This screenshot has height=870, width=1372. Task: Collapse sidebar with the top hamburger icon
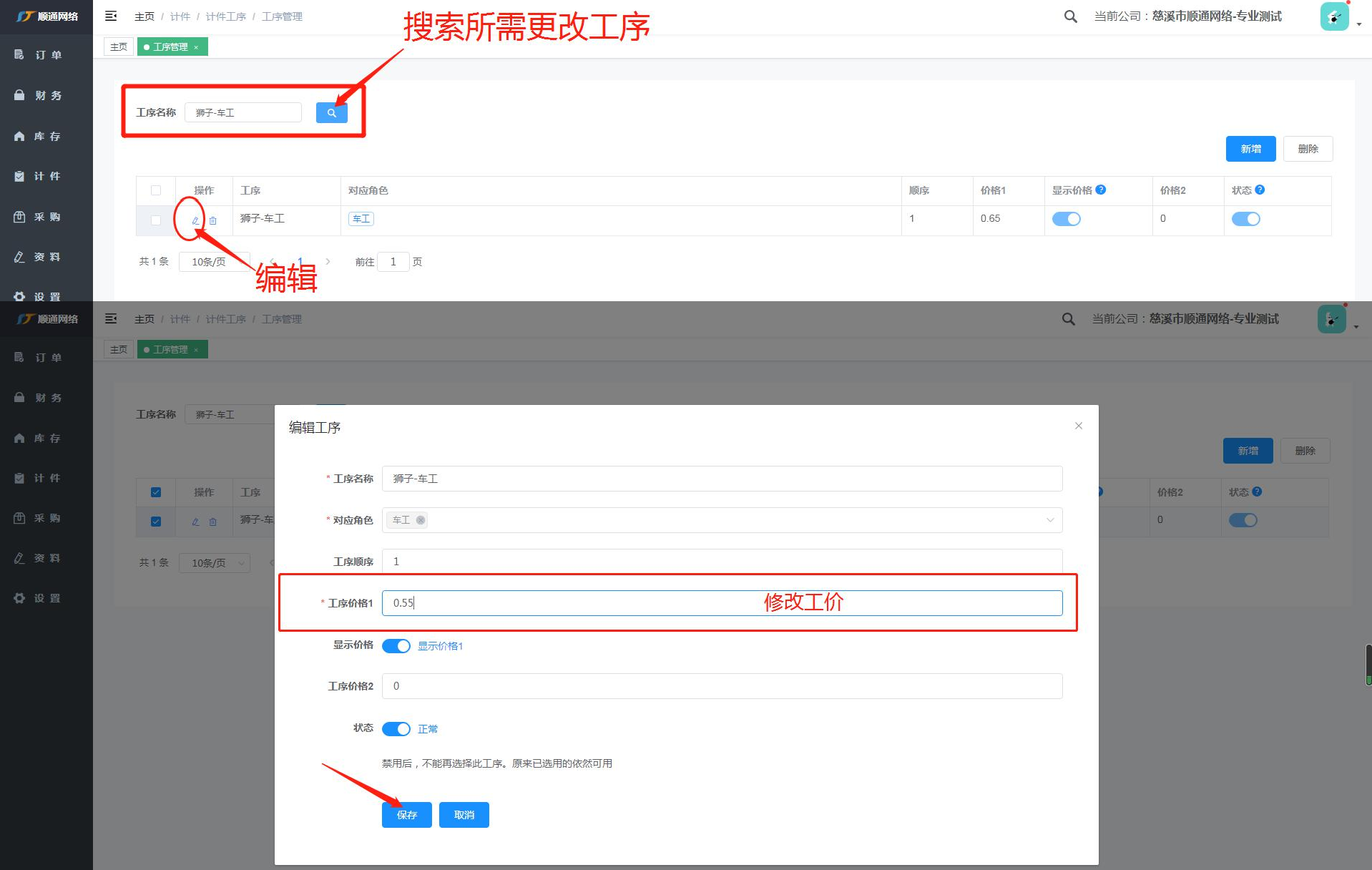(111, 16)
